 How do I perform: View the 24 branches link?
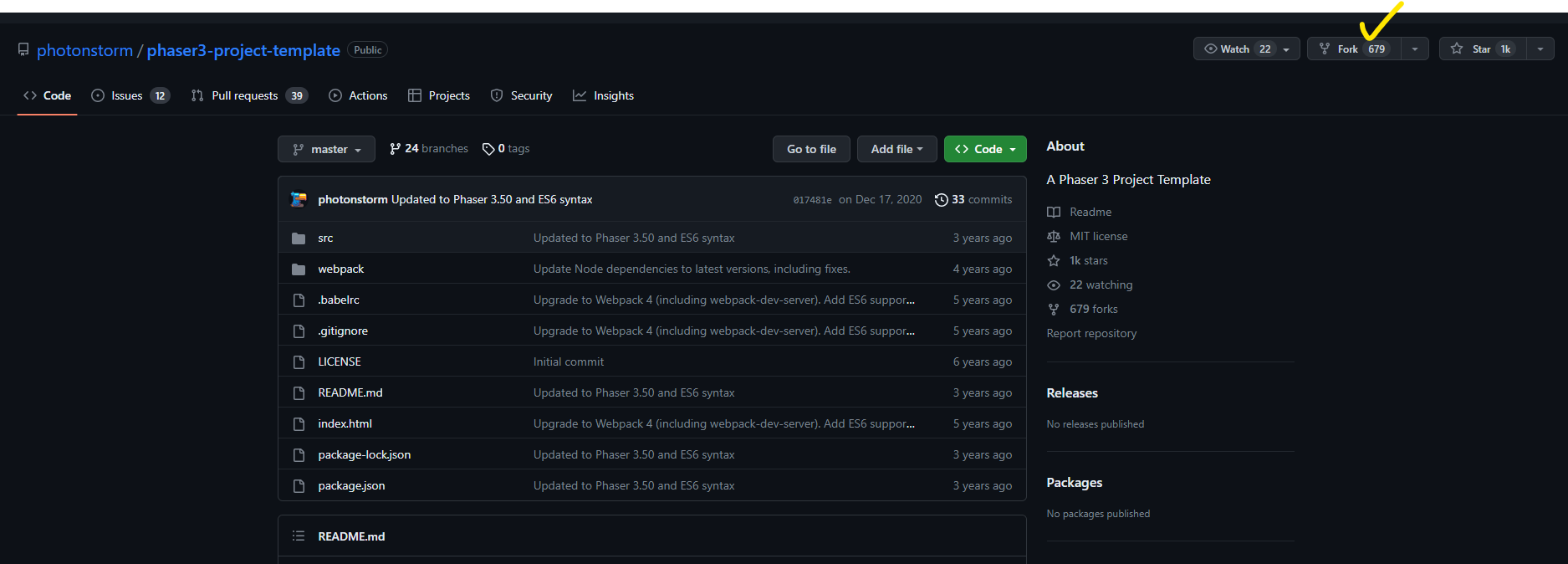tap(428, 149)
